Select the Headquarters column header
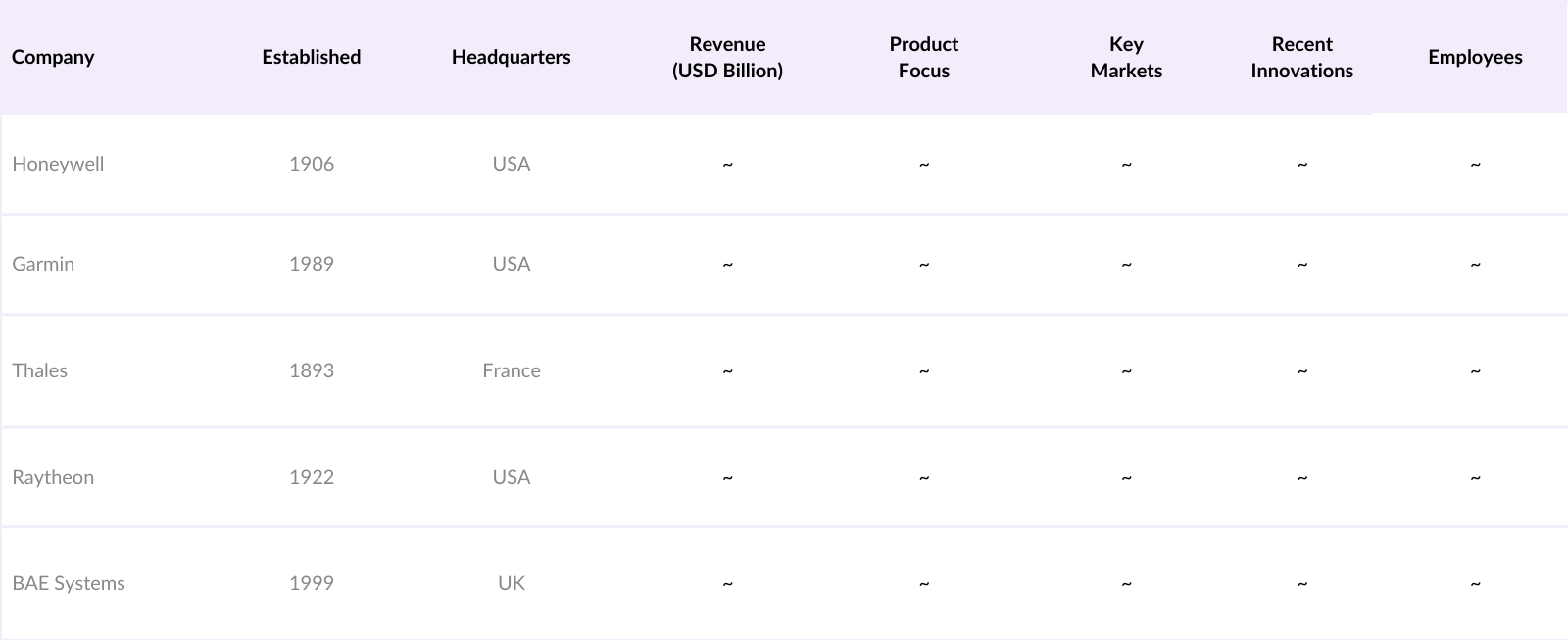 511,57
